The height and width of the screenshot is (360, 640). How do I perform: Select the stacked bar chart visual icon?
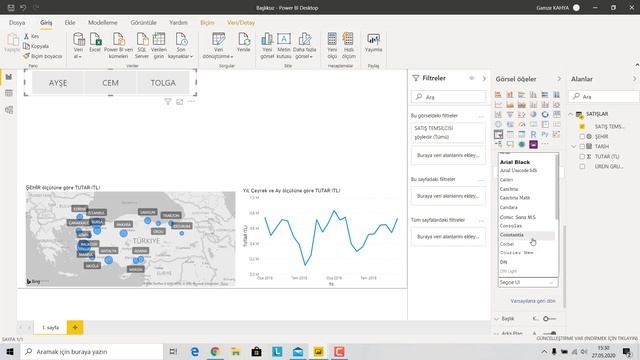click(x=498, y=95)
